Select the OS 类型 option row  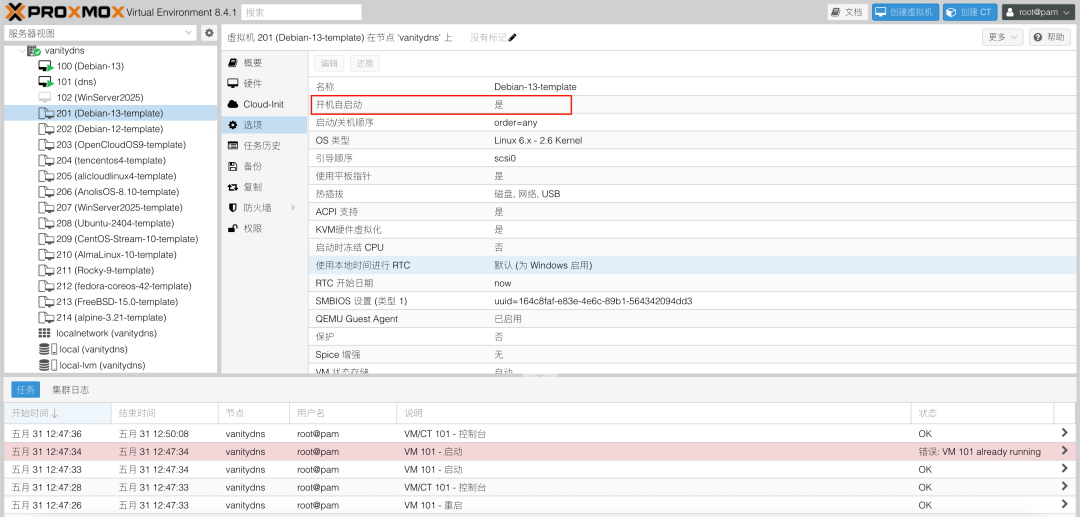[x=690, y=140]
